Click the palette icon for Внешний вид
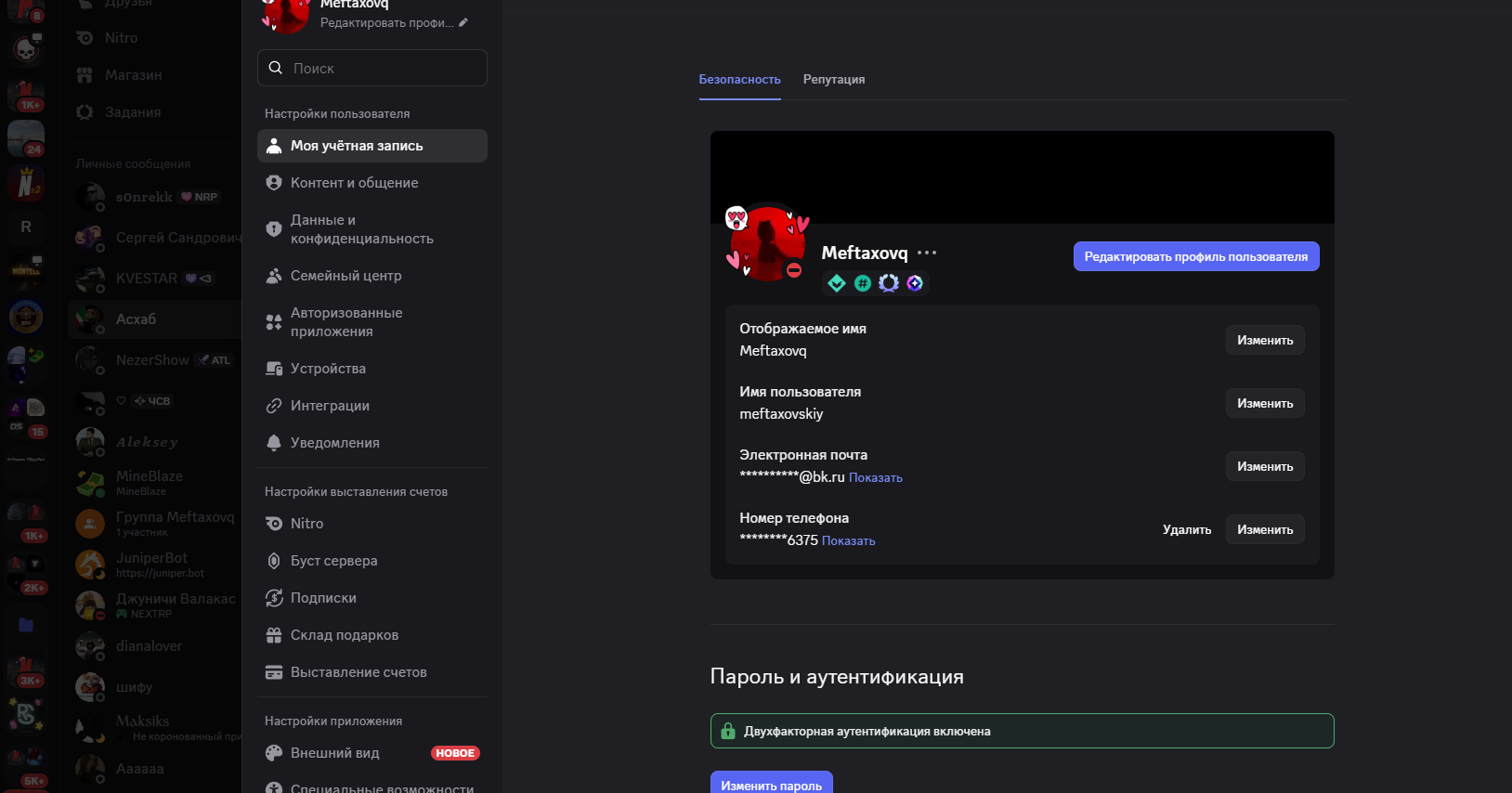The width and height of the screenshot is (1512, 793). pyautogui.click(x=274, y=753)
